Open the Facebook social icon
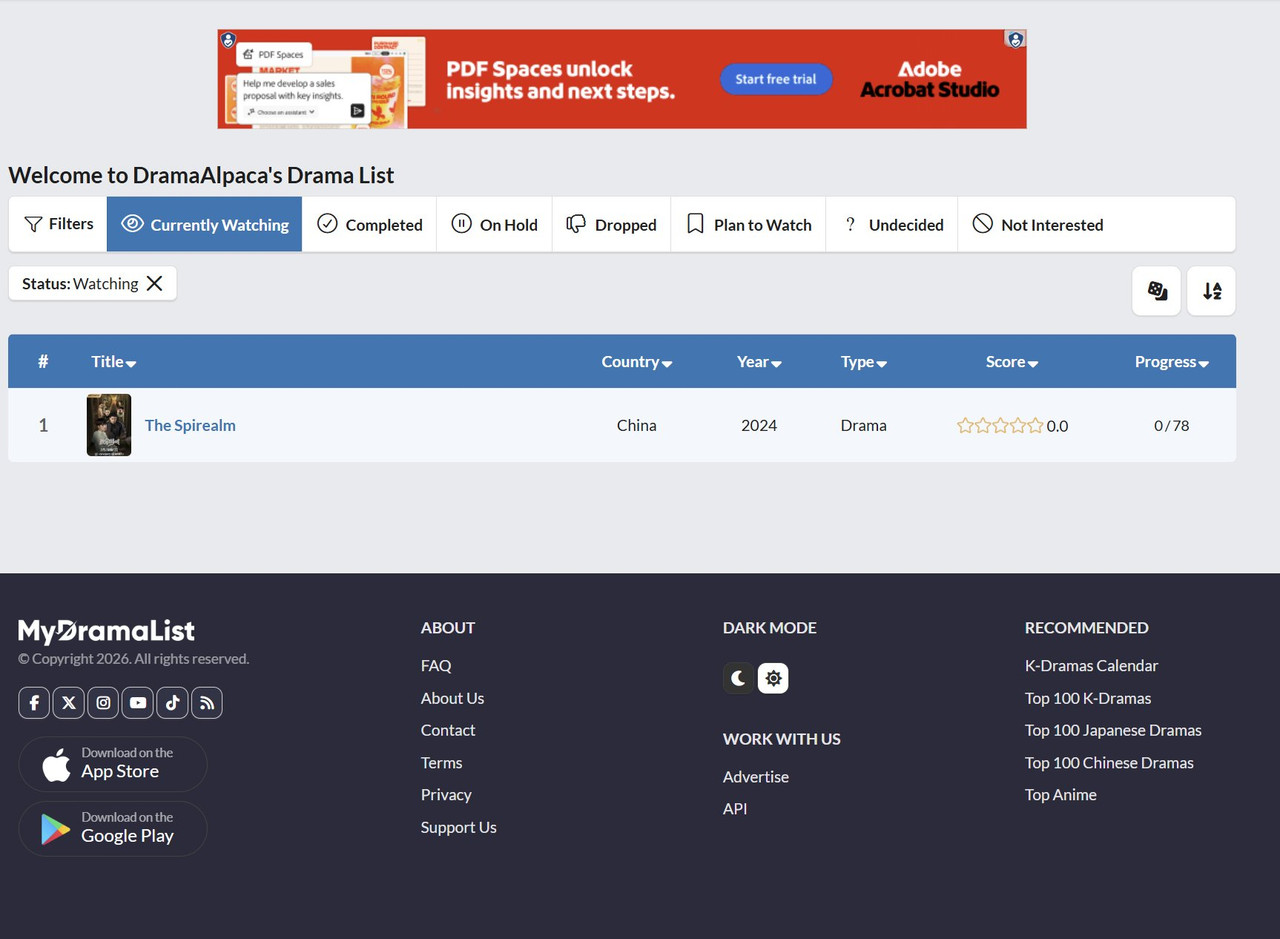 pyautogui.click(x=34, y=703)
